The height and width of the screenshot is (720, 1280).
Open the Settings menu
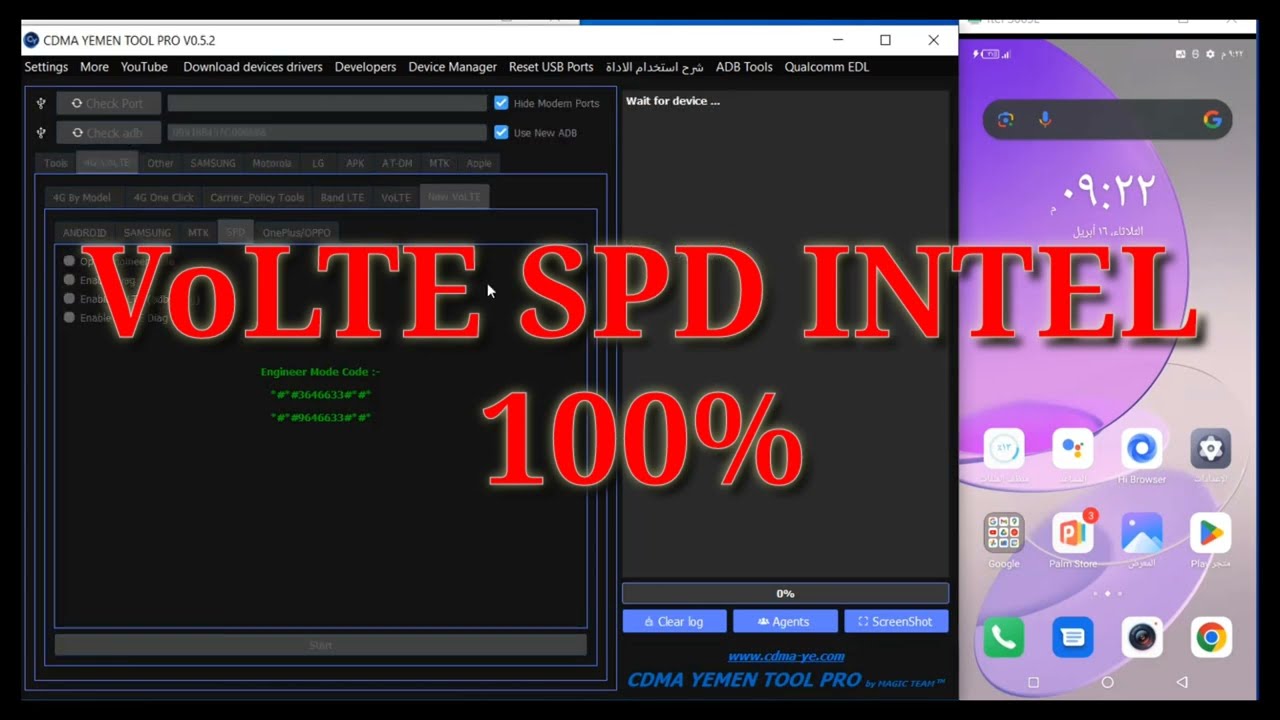pyautogui.click(x=46, y=67)
